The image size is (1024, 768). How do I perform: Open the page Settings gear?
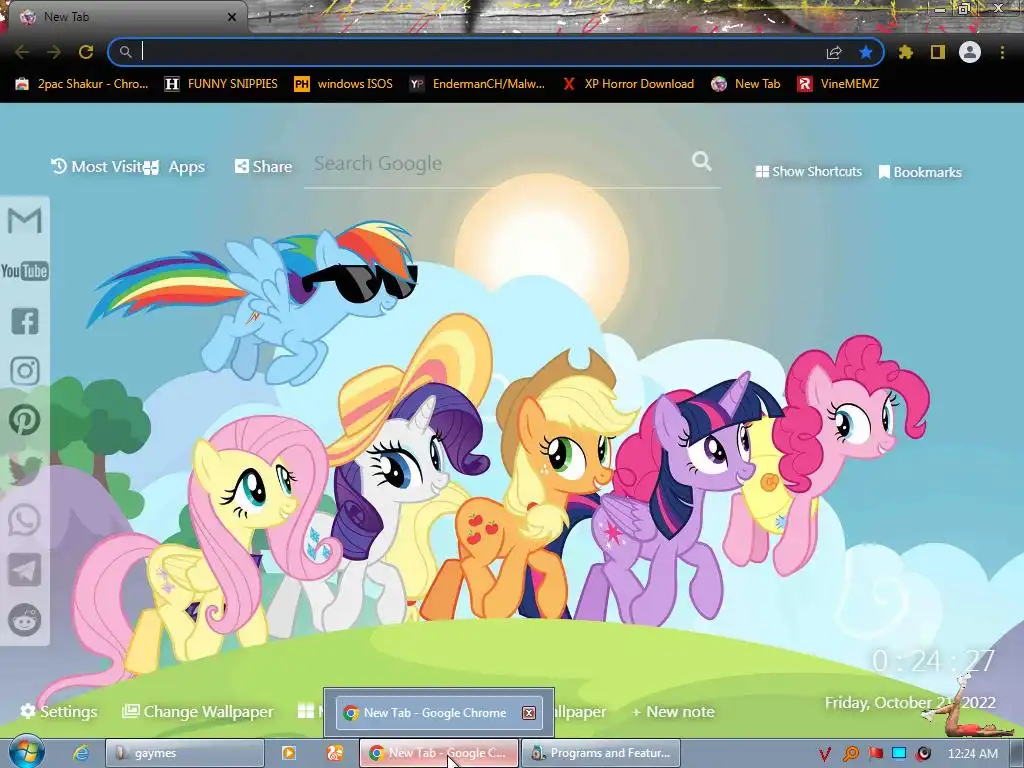(x=59, y=711)
